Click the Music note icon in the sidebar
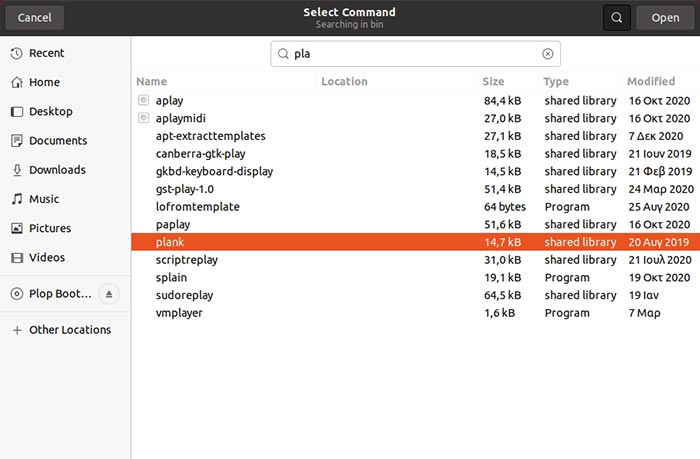Screen dimensions: 700x459 coord(17,199)
